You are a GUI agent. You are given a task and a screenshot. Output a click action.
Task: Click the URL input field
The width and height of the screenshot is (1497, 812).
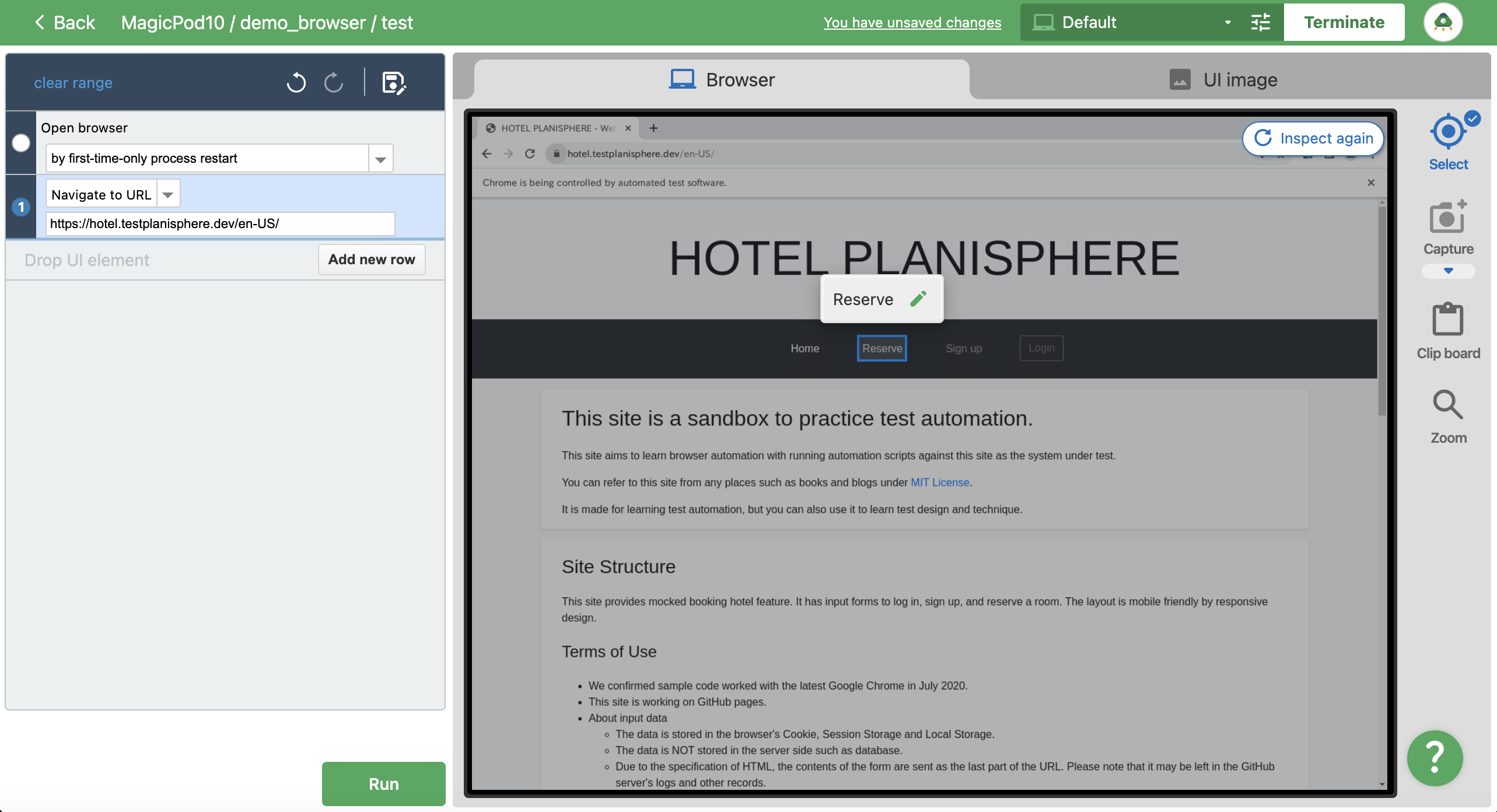tap(221, 223)
